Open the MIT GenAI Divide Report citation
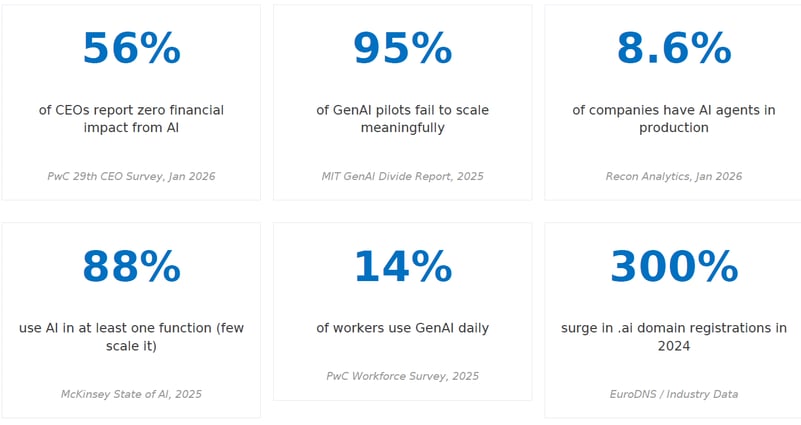The width and height of the screenshot is (801, 425). [402, 176]
